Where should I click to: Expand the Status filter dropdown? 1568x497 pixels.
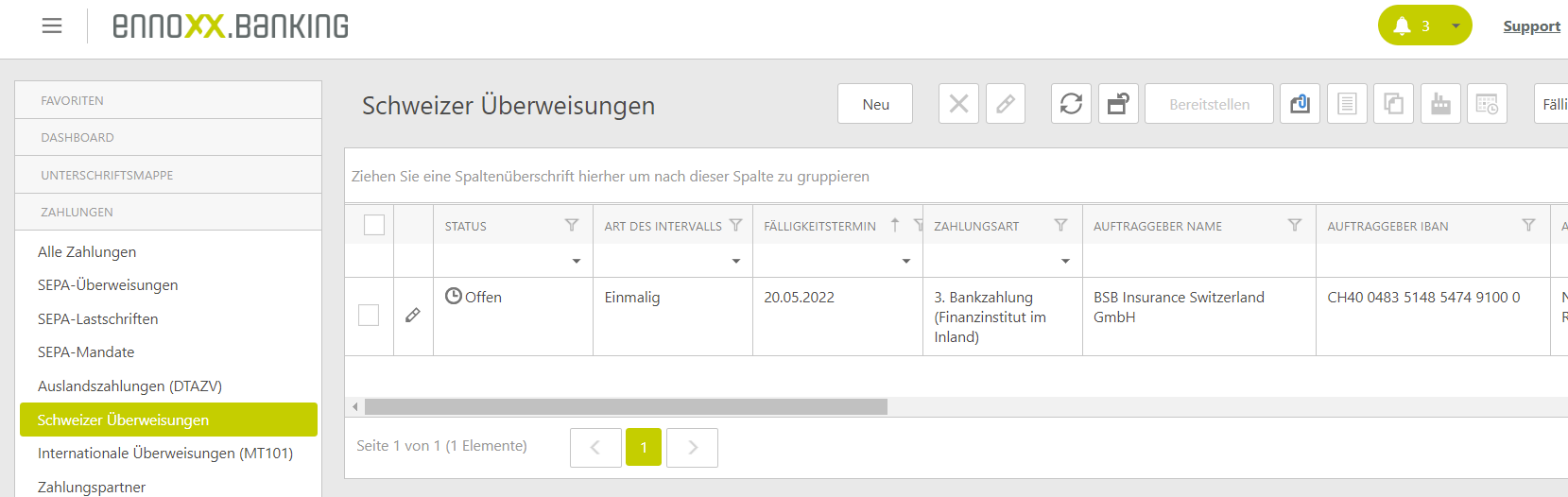point(577,261)
